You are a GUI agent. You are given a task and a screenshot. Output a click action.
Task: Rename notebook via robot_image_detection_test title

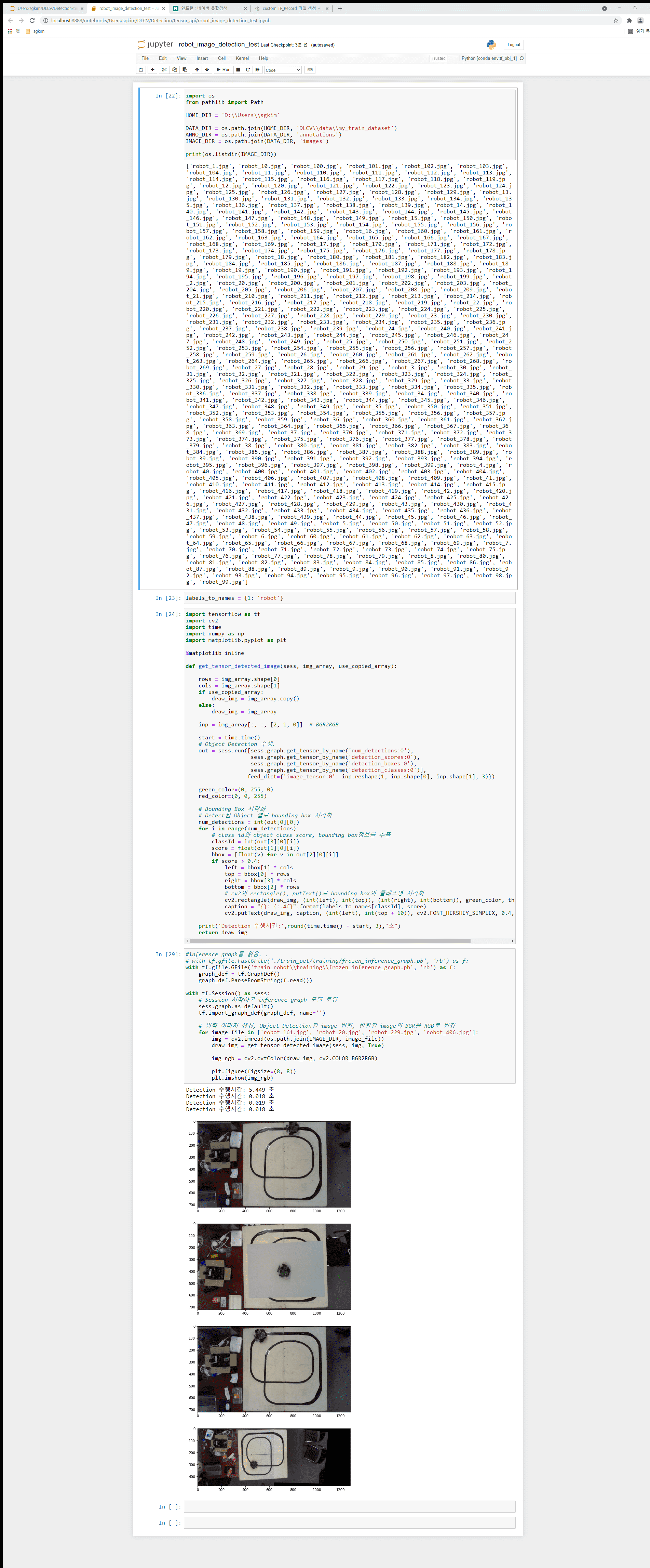click(x=219, y=44)
